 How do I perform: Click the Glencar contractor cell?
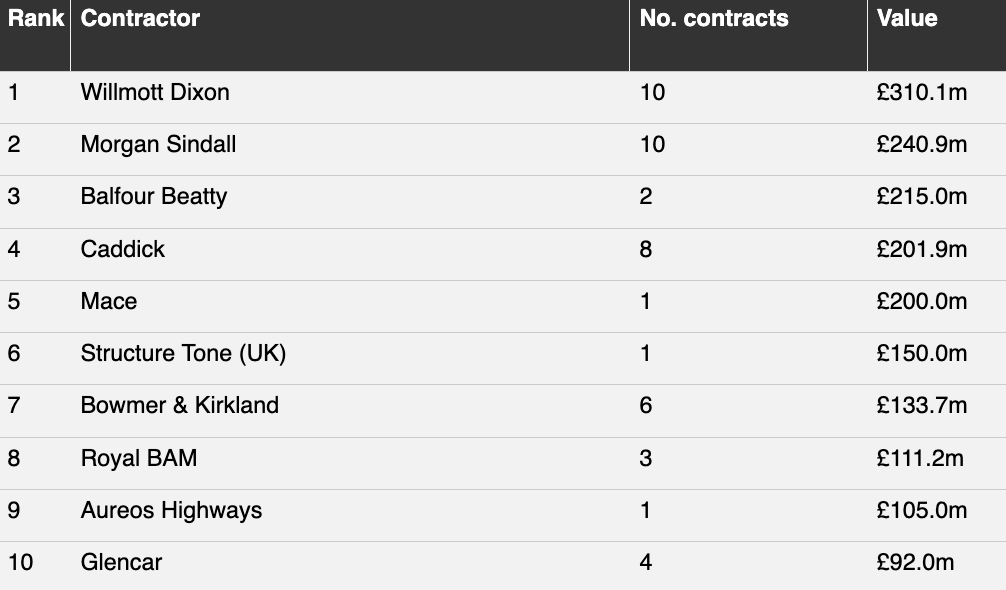click(x=121, y=563)
